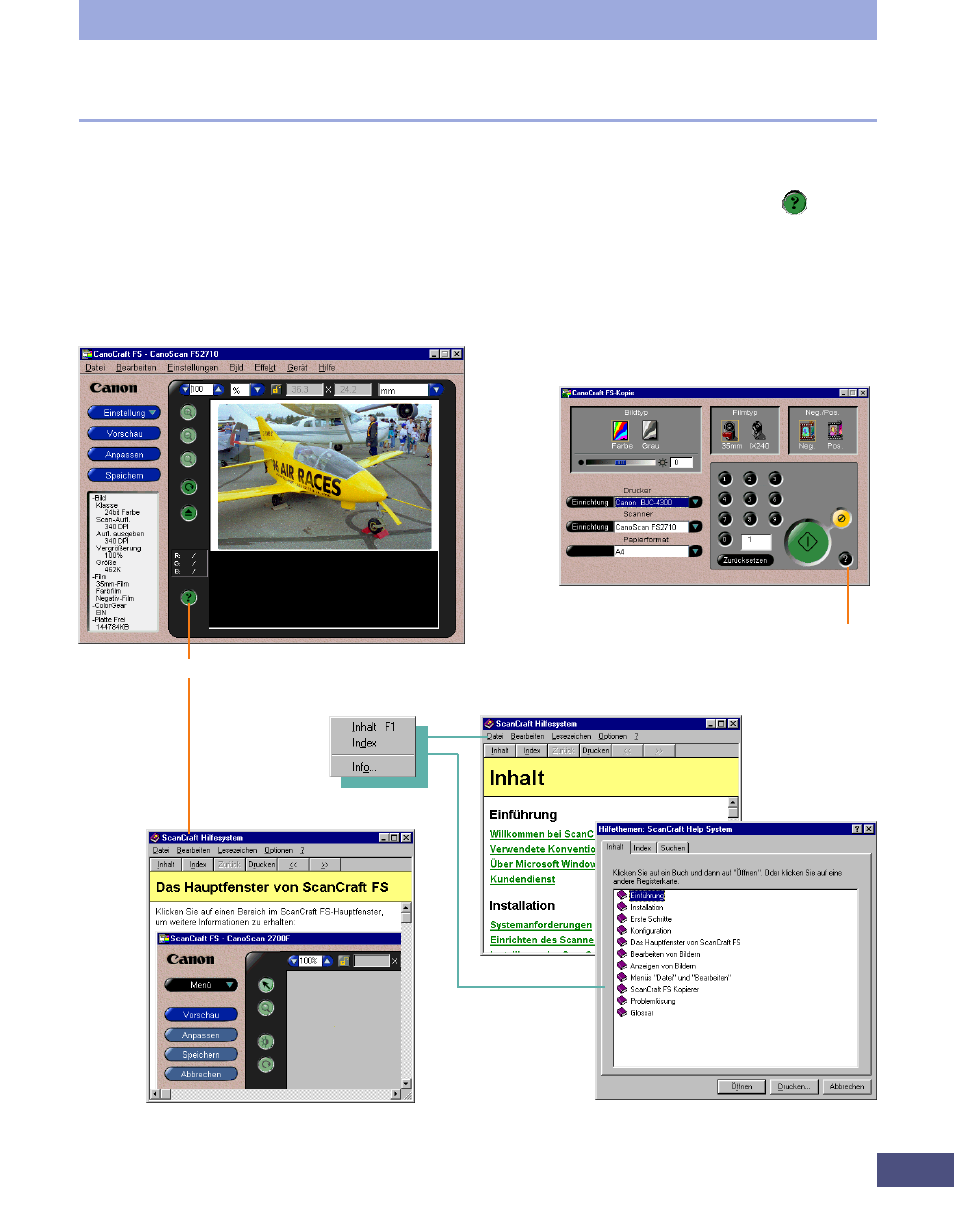The image size is (954, 1206).
Task: Click the rotate icon in the scan toolbar
Action: (x=189, y=487)
